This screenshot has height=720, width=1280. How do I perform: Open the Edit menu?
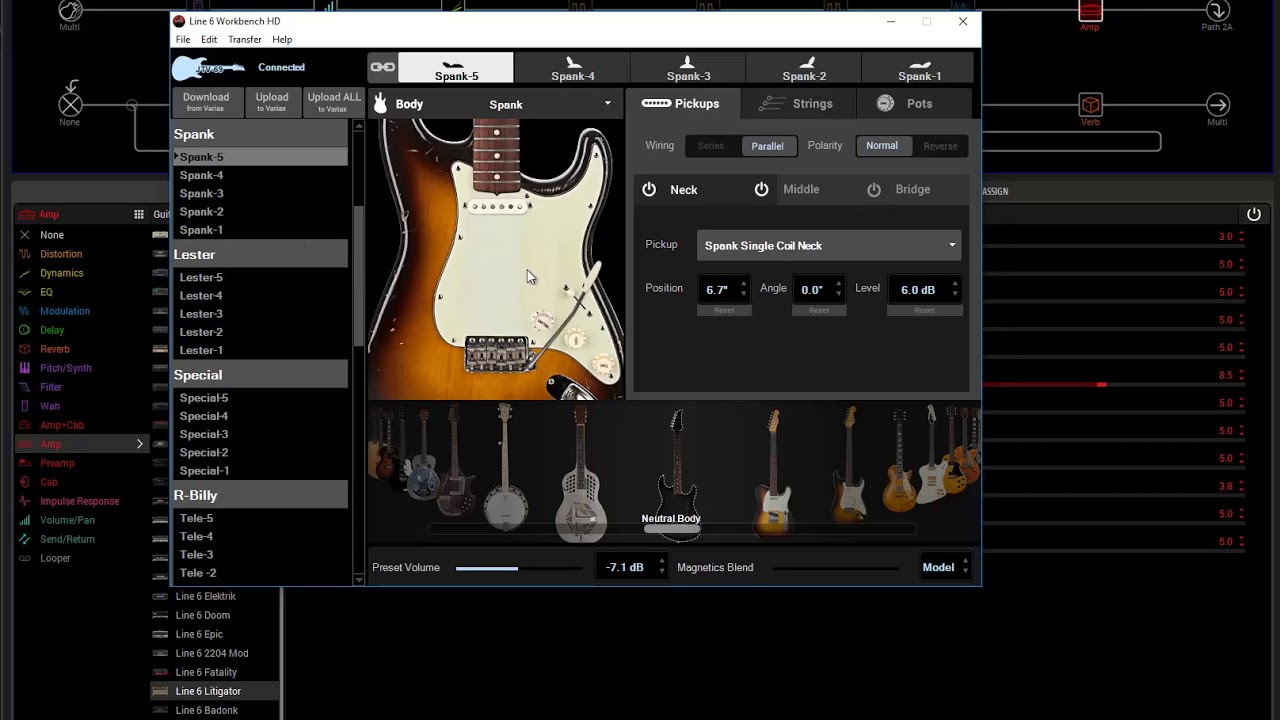[209, 40]
